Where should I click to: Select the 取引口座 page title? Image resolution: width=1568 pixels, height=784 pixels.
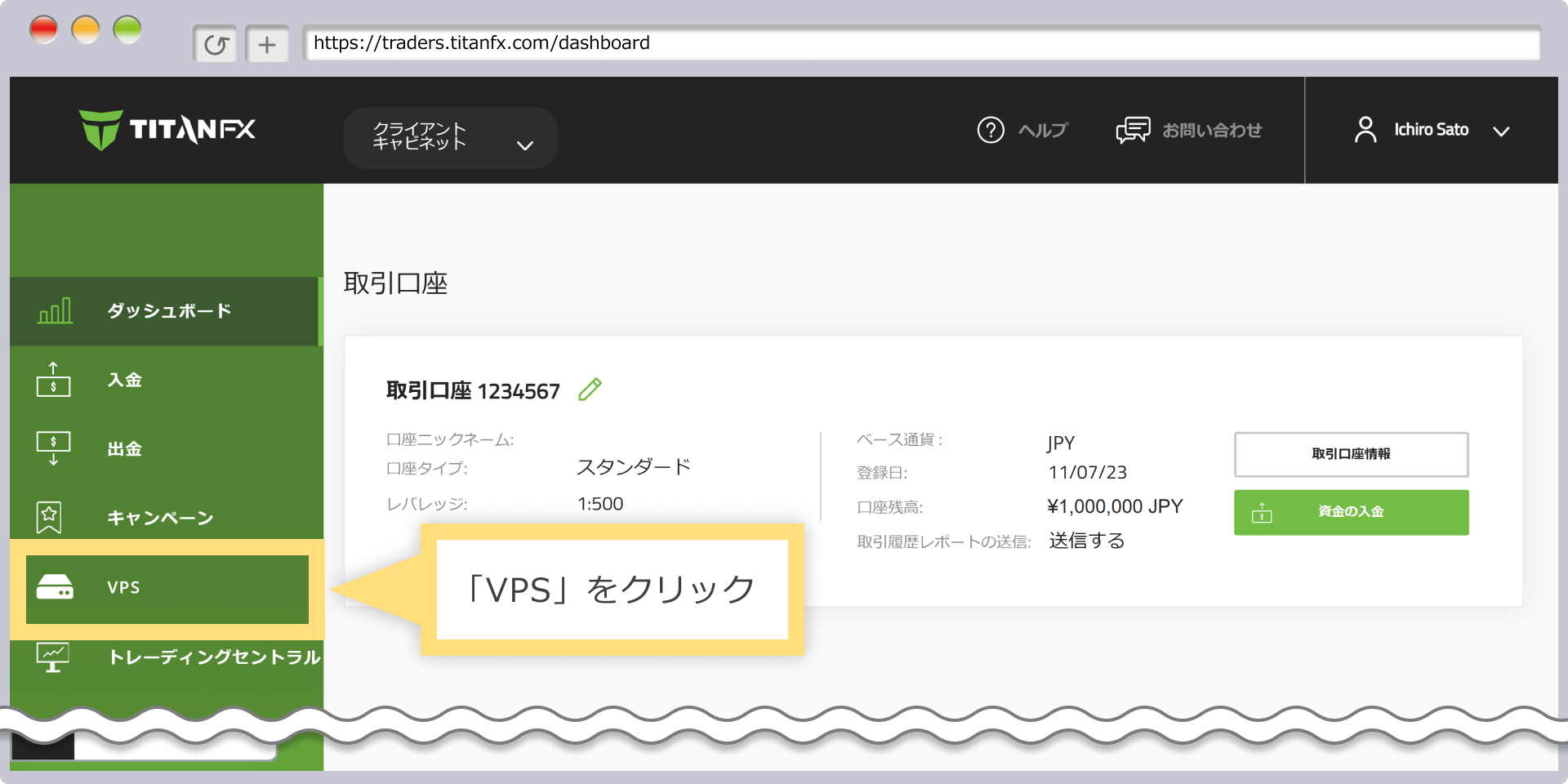click(396, 283)
